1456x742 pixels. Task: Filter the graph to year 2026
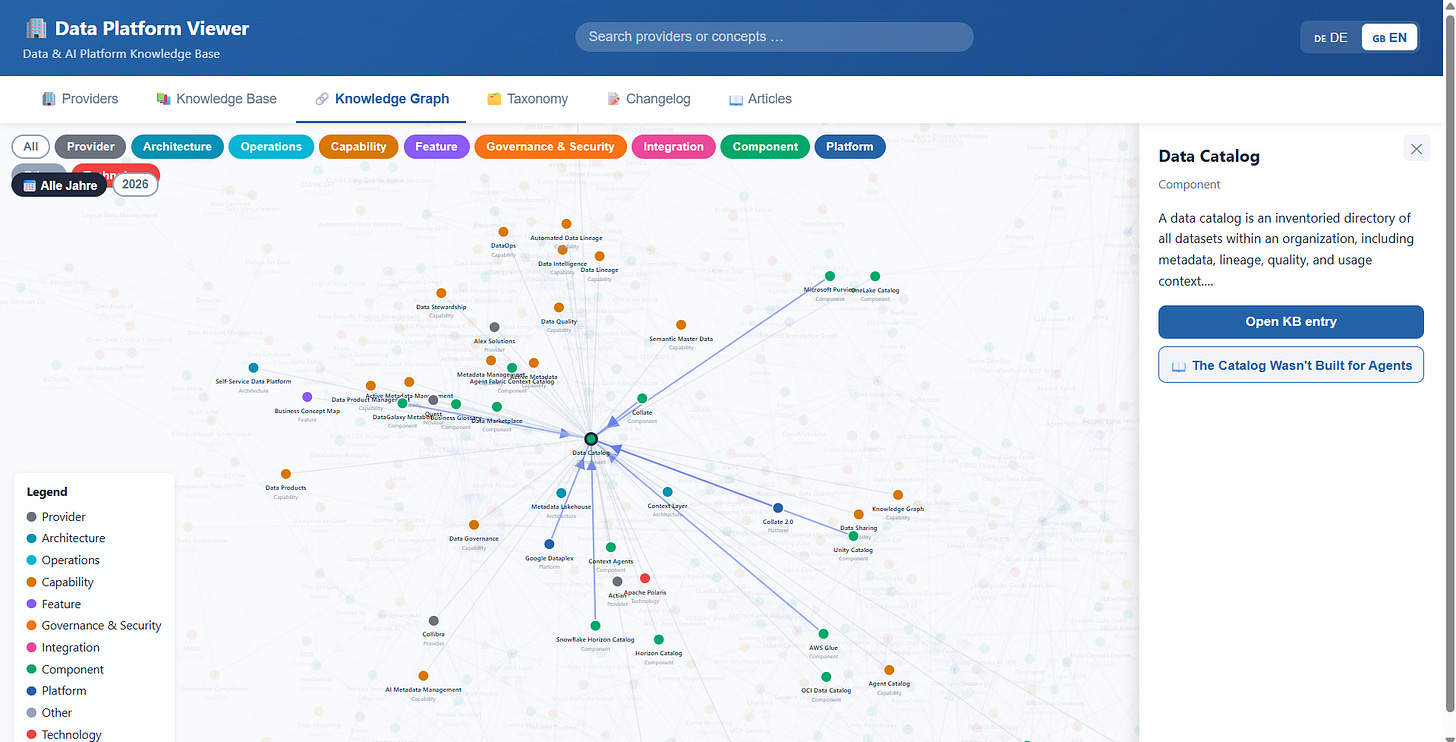tap(135, 185)
